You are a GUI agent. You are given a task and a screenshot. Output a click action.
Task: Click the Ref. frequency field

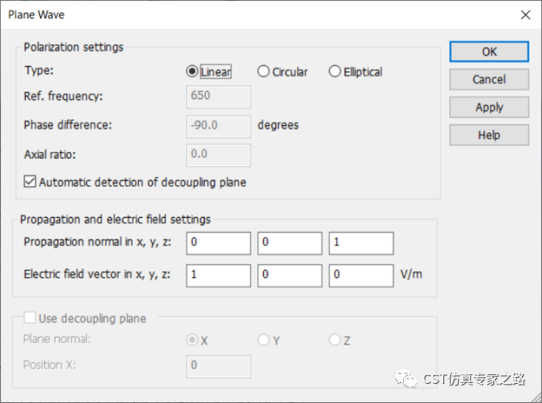click(218, 97)
